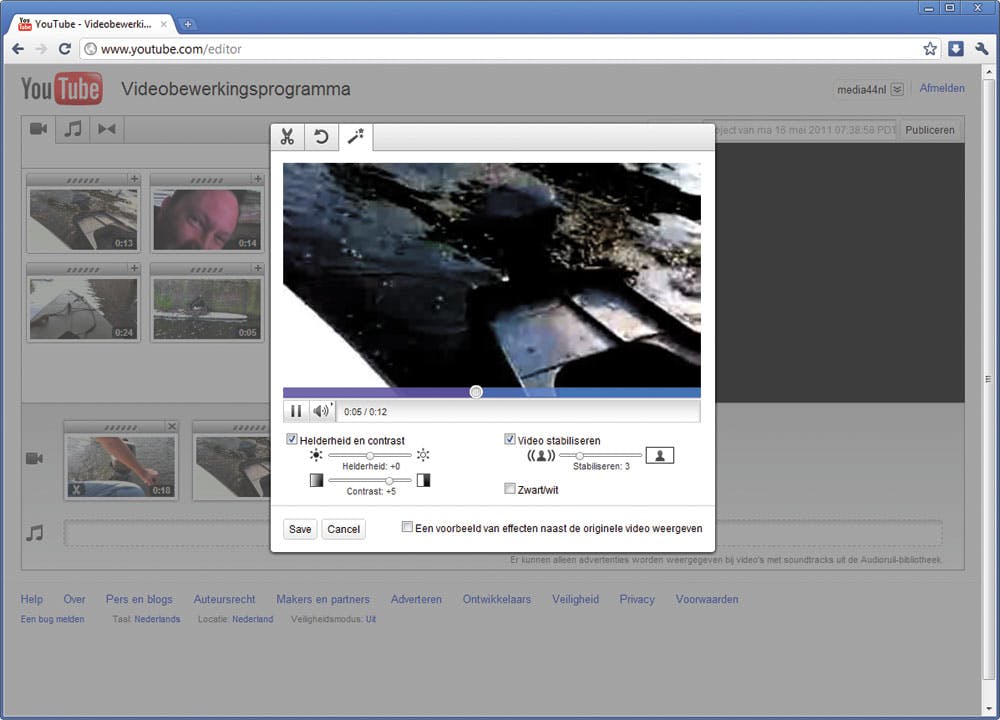
Task: Pause the video preview
Action: coord(296,411)
